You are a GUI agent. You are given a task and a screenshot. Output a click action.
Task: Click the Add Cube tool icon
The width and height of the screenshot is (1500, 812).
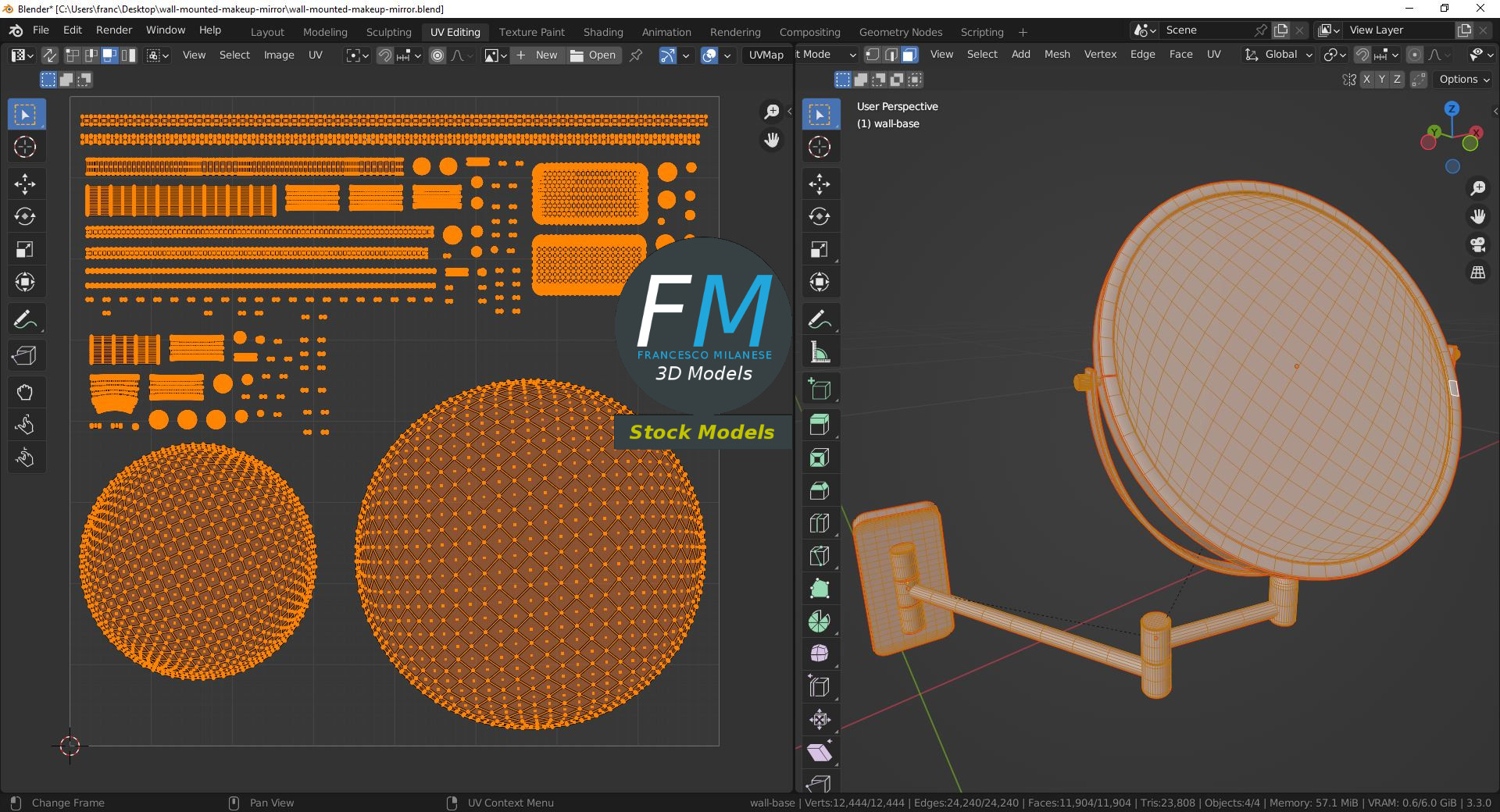(819, 388)
